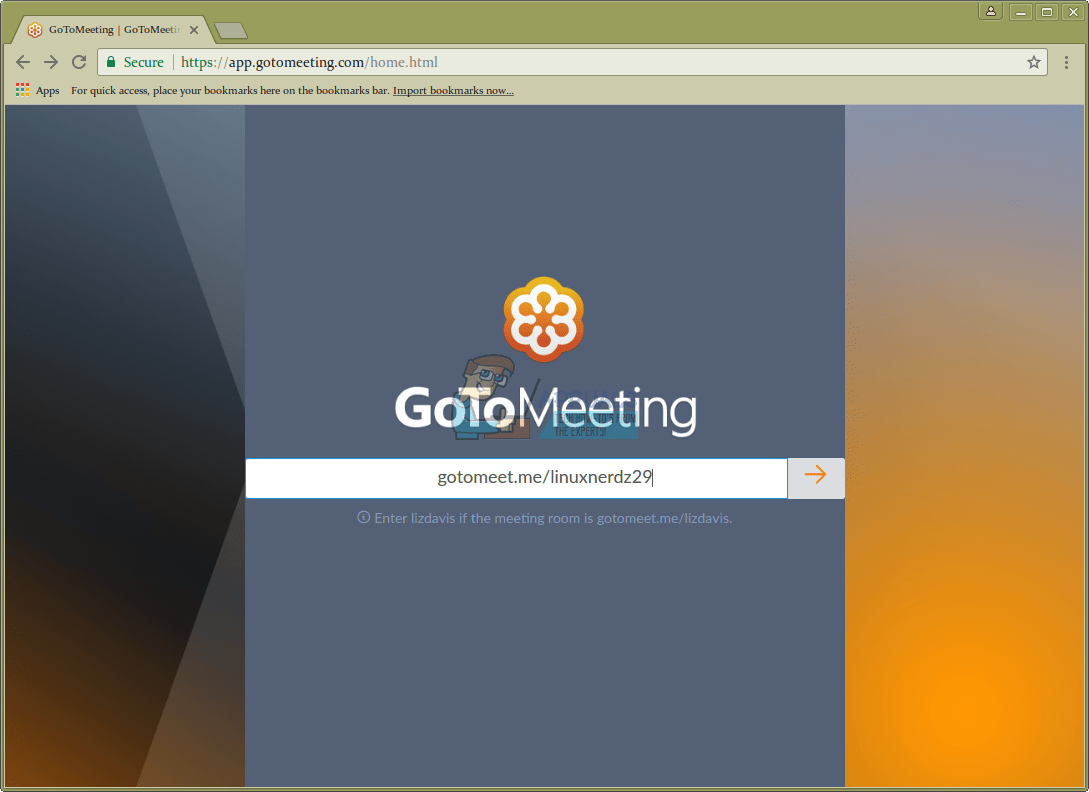Viewport: 1089px width, 792px height.
Task: Click the info icon beside the lizdavis hint
Action: point(363,518)
